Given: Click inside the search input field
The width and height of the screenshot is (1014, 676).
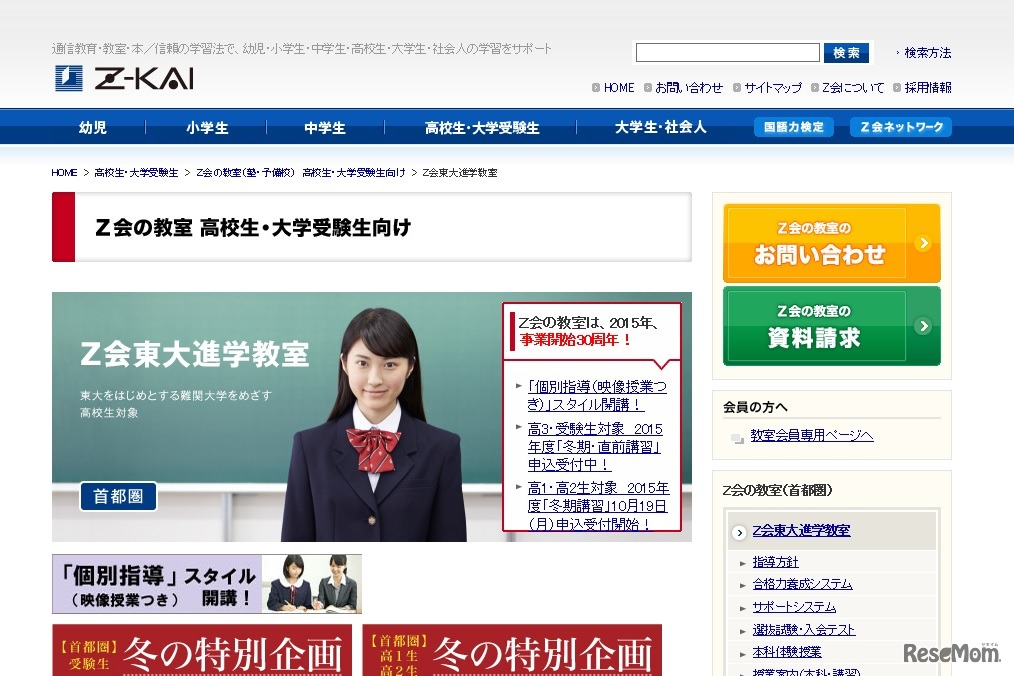Looking at the screenshot, I should click(727, 51).
